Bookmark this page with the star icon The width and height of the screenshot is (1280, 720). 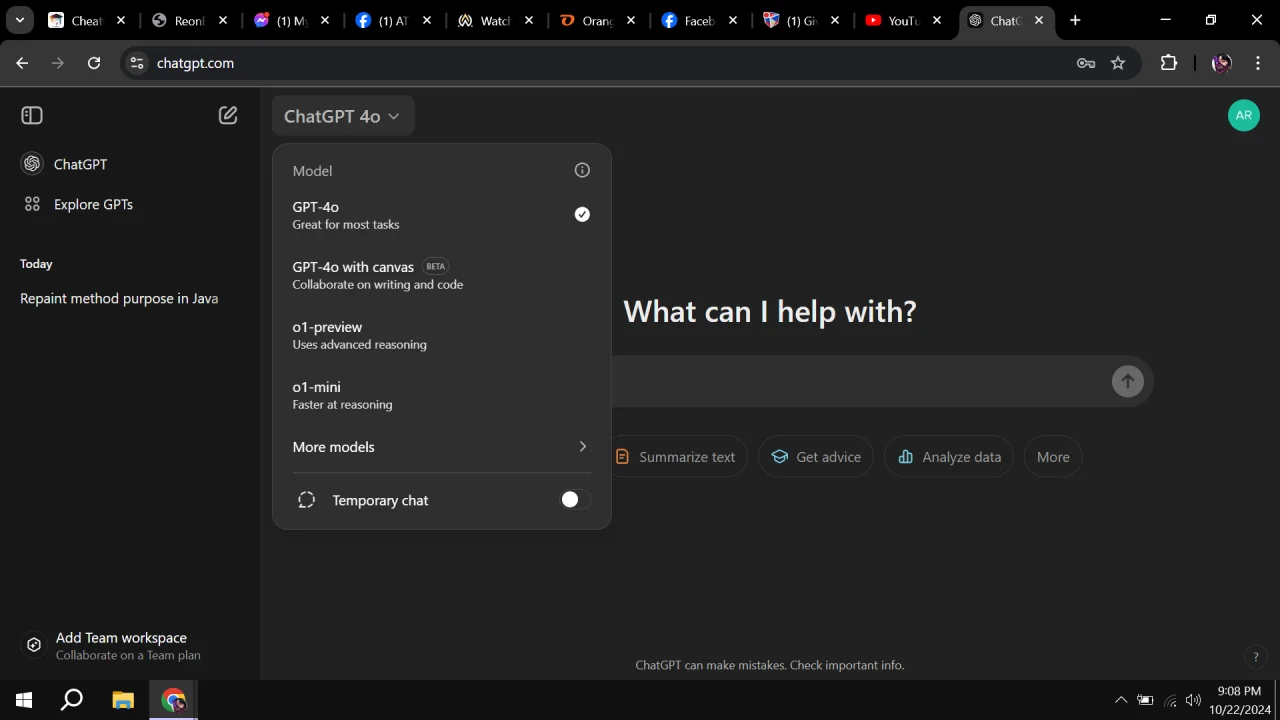1118,63
